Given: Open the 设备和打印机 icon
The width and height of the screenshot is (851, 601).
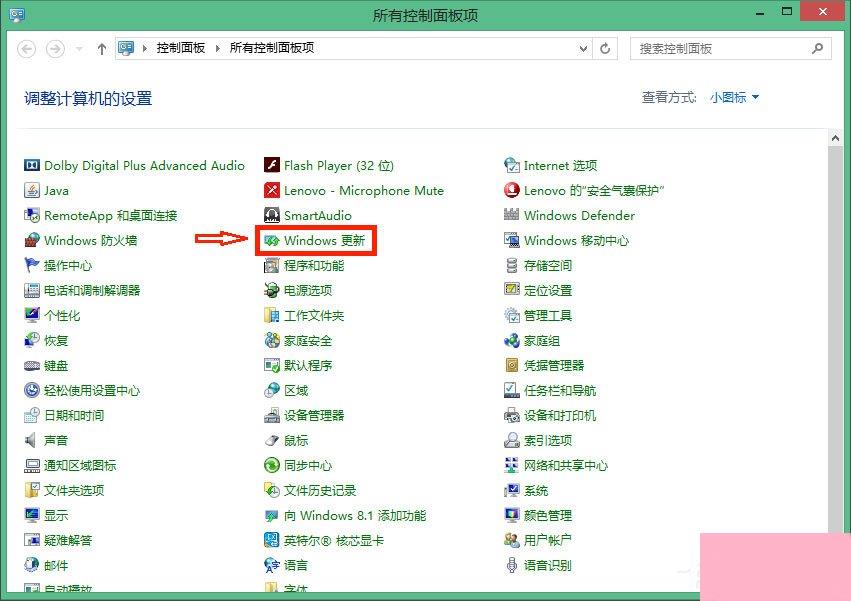Looking at the screenshot, I should tap(512, 415).
